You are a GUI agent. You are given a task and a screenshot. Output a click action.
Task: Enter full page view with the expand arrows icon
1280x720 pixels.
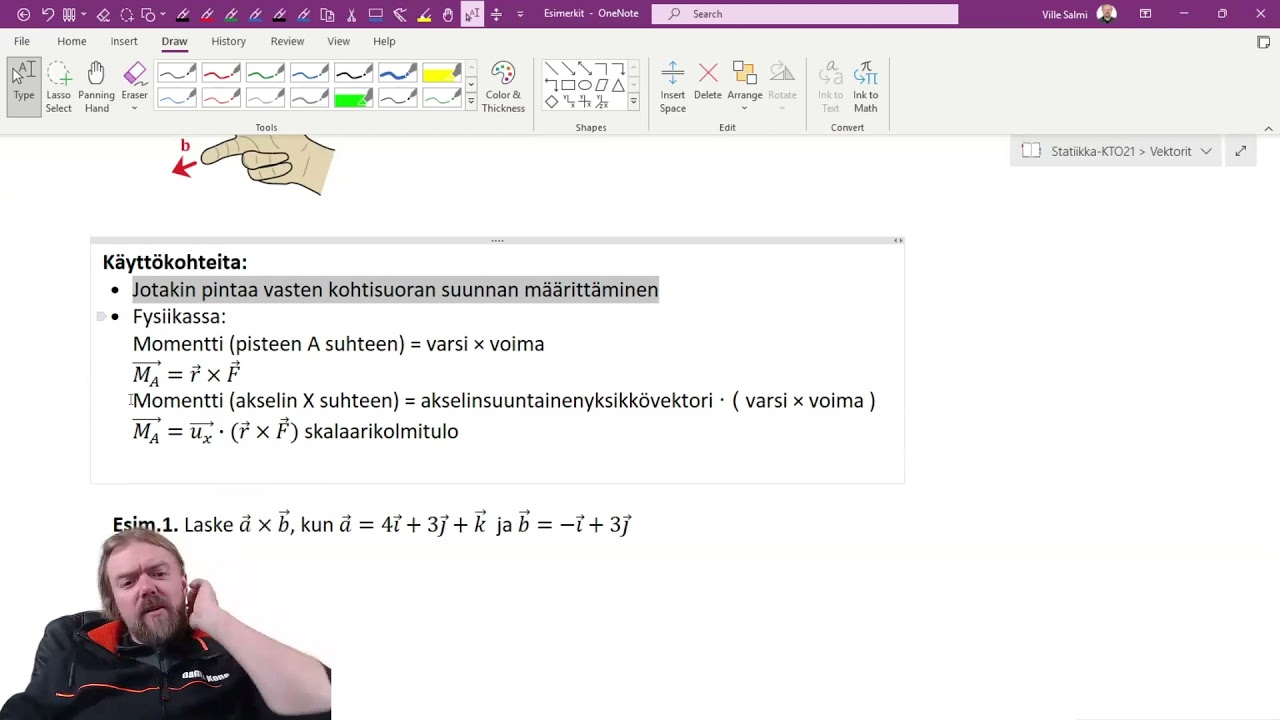coord(1241,151)
